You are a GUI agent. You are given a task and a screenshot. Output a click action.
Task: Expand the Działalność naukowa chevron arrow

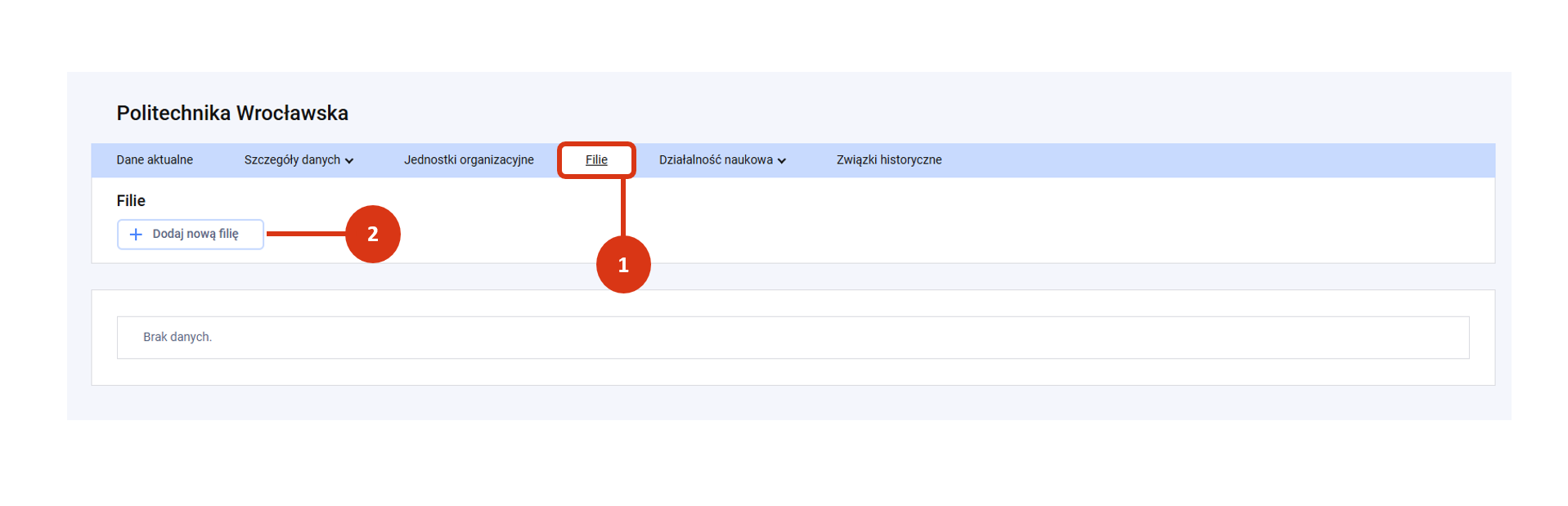tap(782, 161)
